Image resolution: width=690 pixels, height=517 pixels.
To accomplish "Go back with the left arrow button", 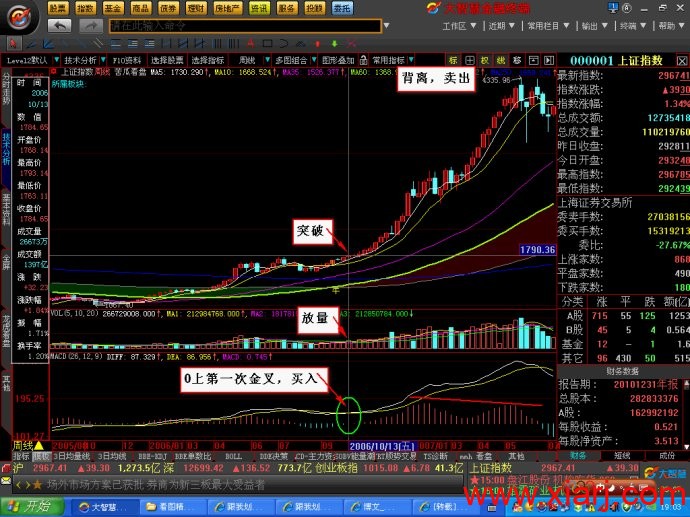I will pyautogui.click(x=59, y=26).
